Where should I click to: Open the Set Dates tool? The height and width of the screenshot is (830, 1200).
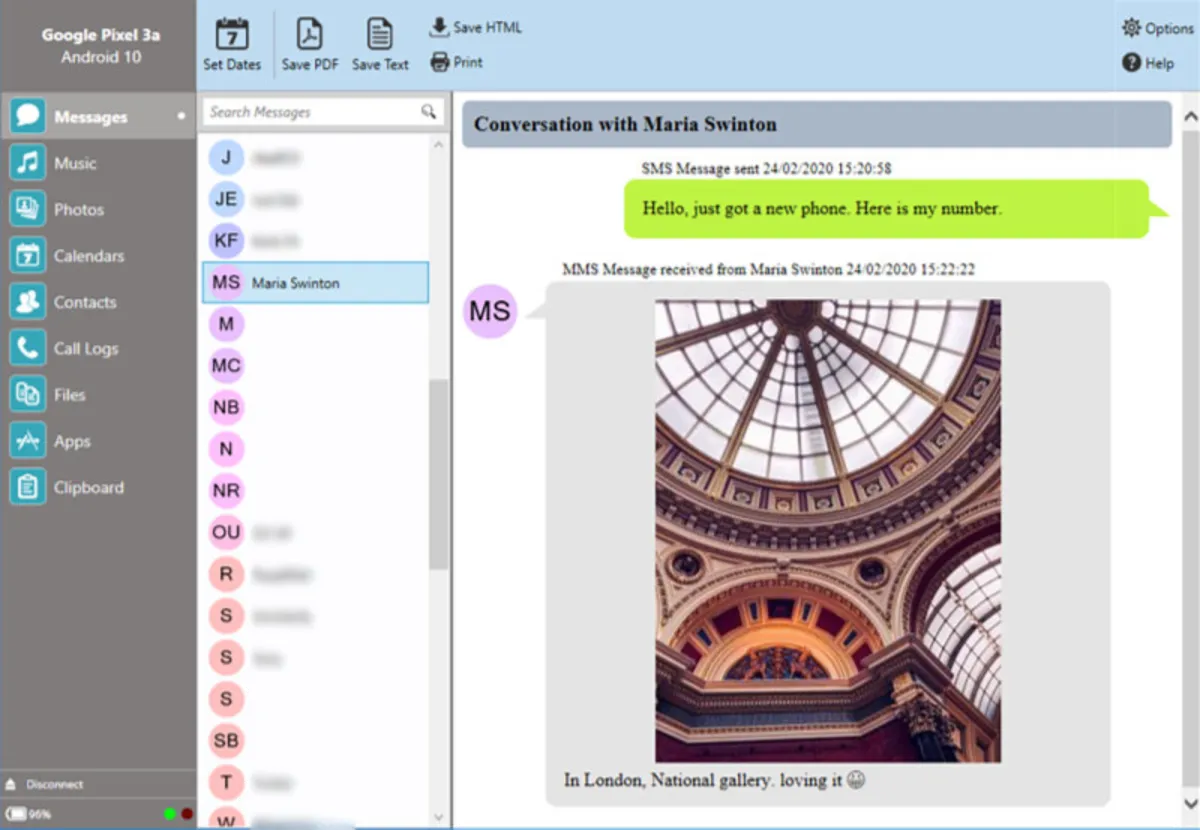(231, 44)
